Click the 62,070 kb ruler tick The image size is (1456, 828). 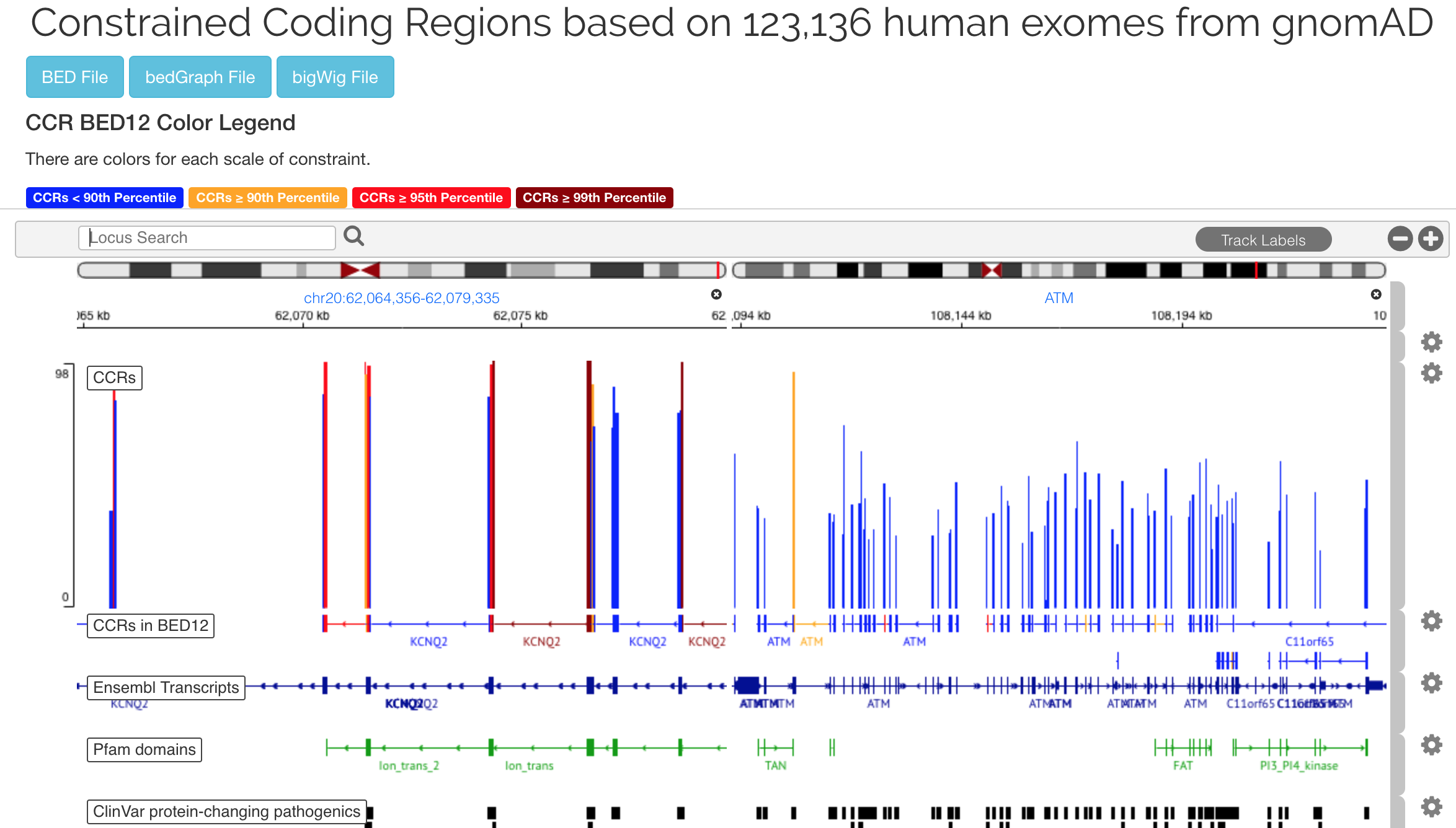tap(302, 315)
